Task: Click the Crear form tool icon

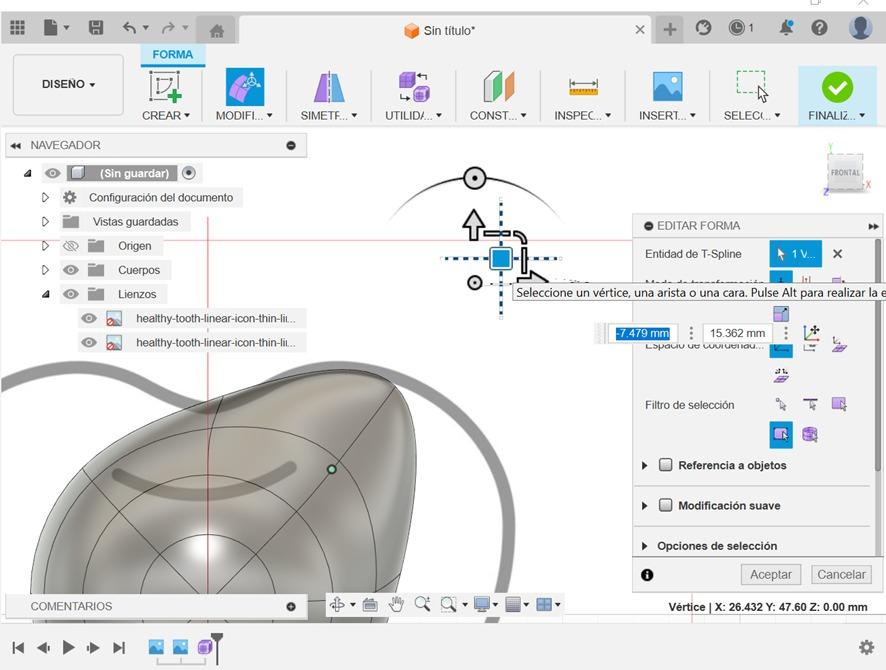Action: [x=165, y=87]
